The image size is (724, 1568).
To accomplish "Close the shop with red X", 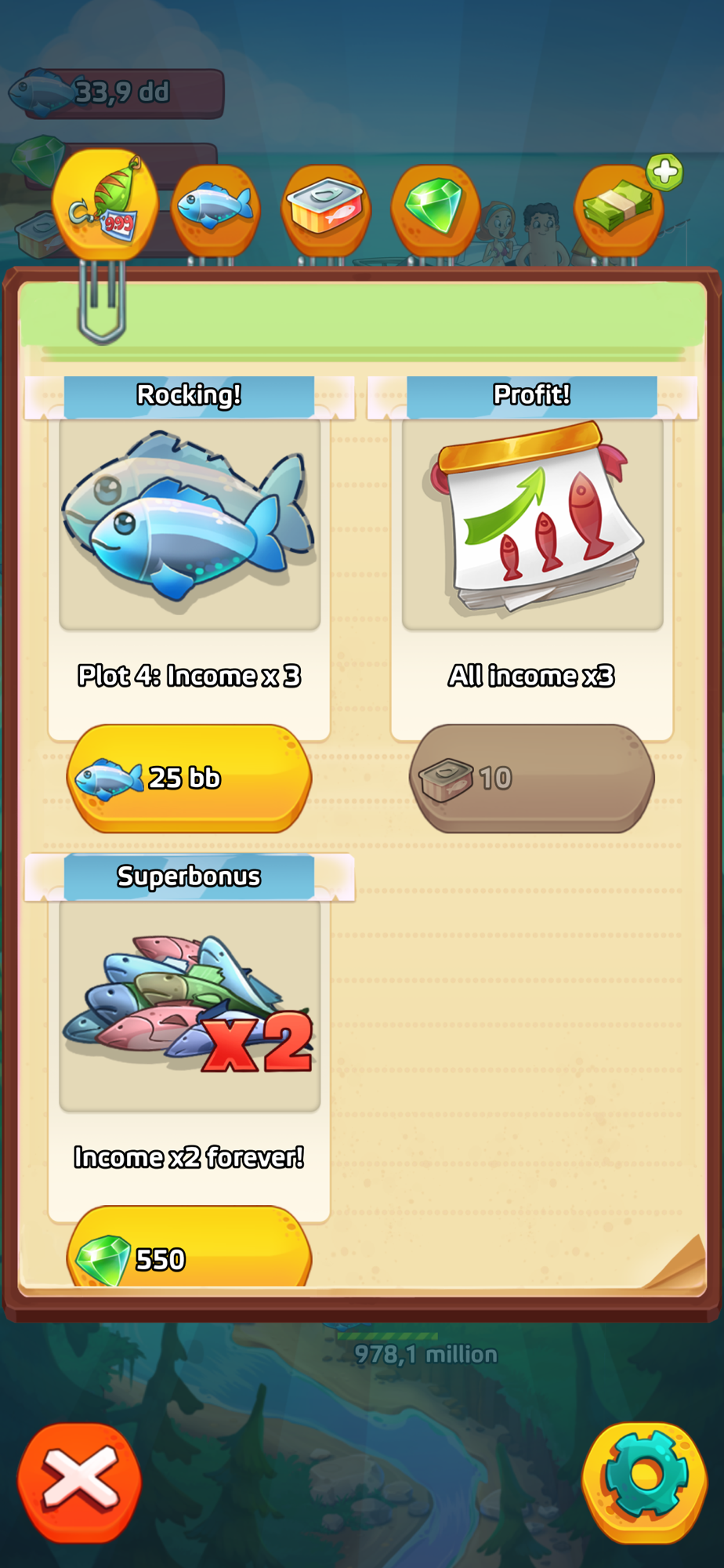I will [x=80, y=1483].
